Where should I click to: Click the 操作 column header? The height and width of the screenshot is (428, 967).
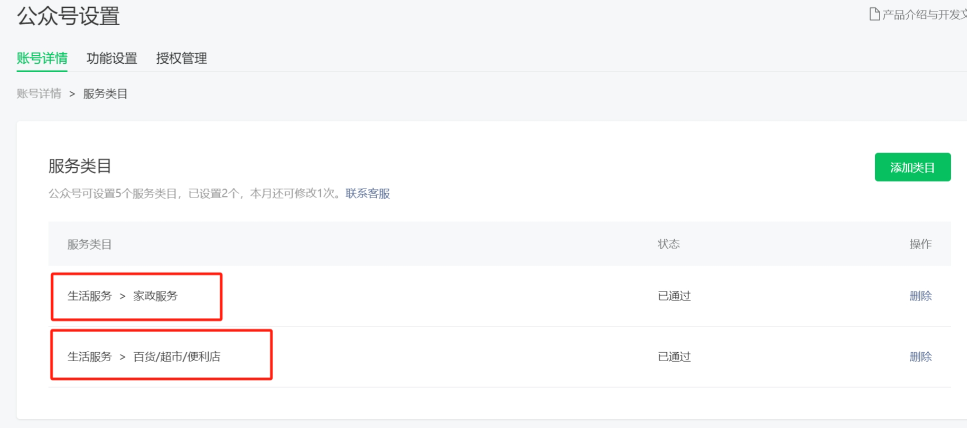[921, 244]
